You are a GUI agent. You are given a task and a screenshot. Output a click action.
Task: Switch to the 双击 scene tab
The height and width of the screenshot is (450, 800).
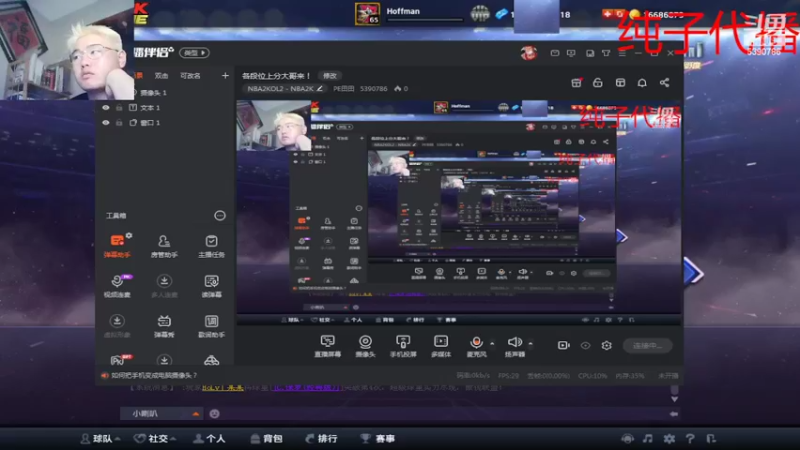[161, 76]
